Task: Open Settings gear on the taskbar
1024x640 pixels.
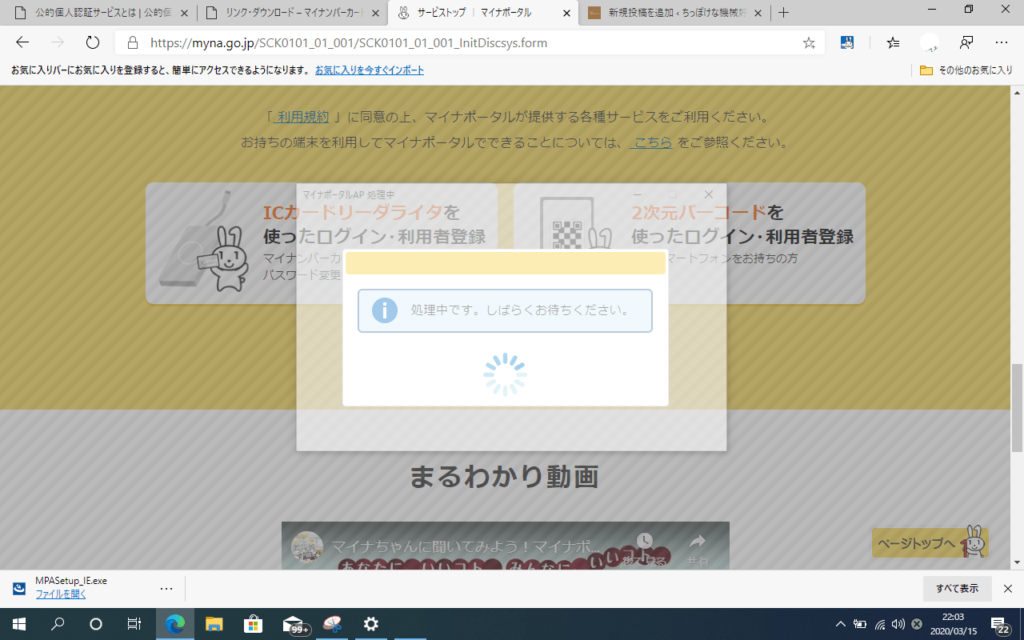Action: [371, 624]
